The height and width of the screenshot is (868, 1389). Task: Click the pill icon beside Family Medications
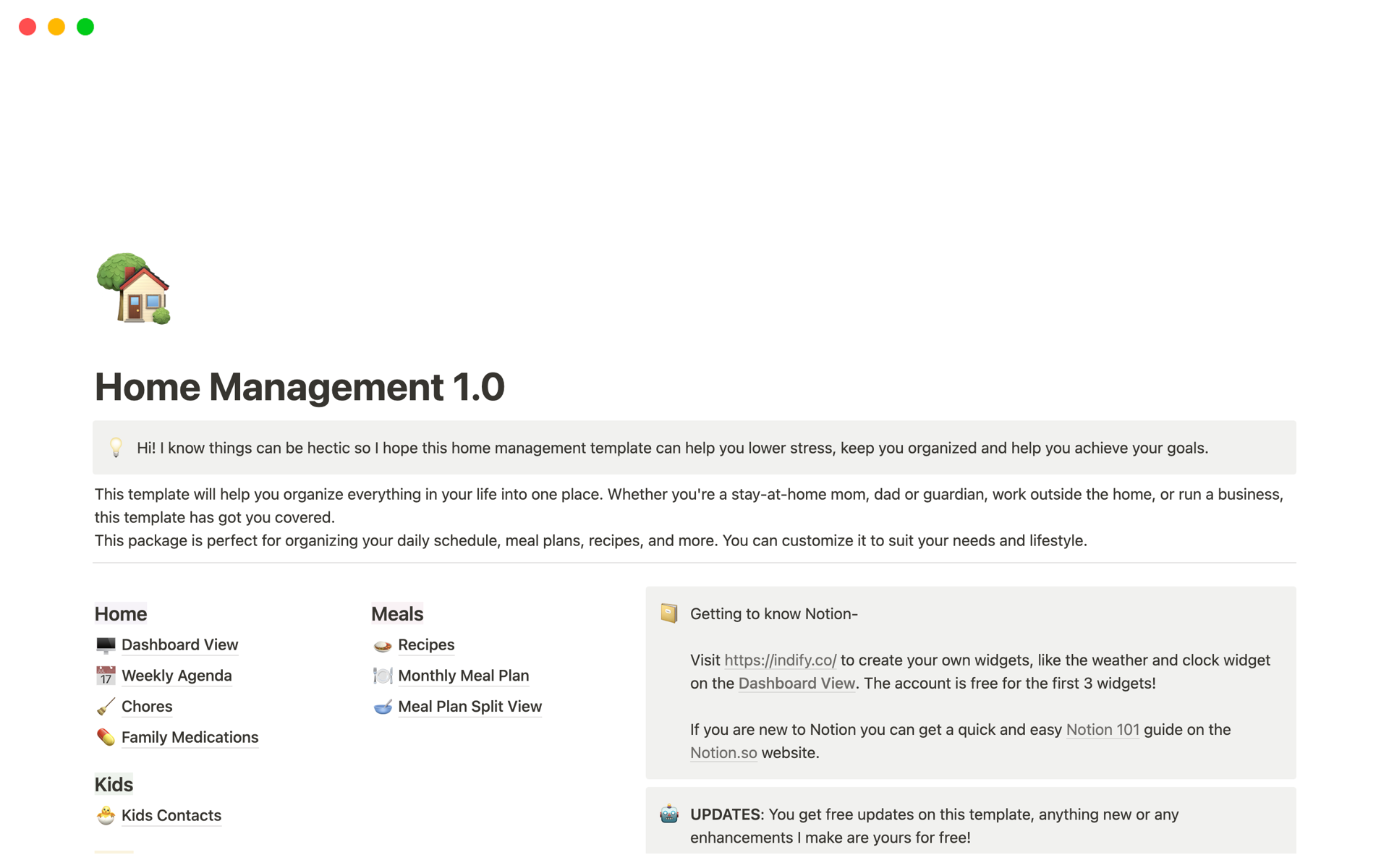[x=106, y=737]
